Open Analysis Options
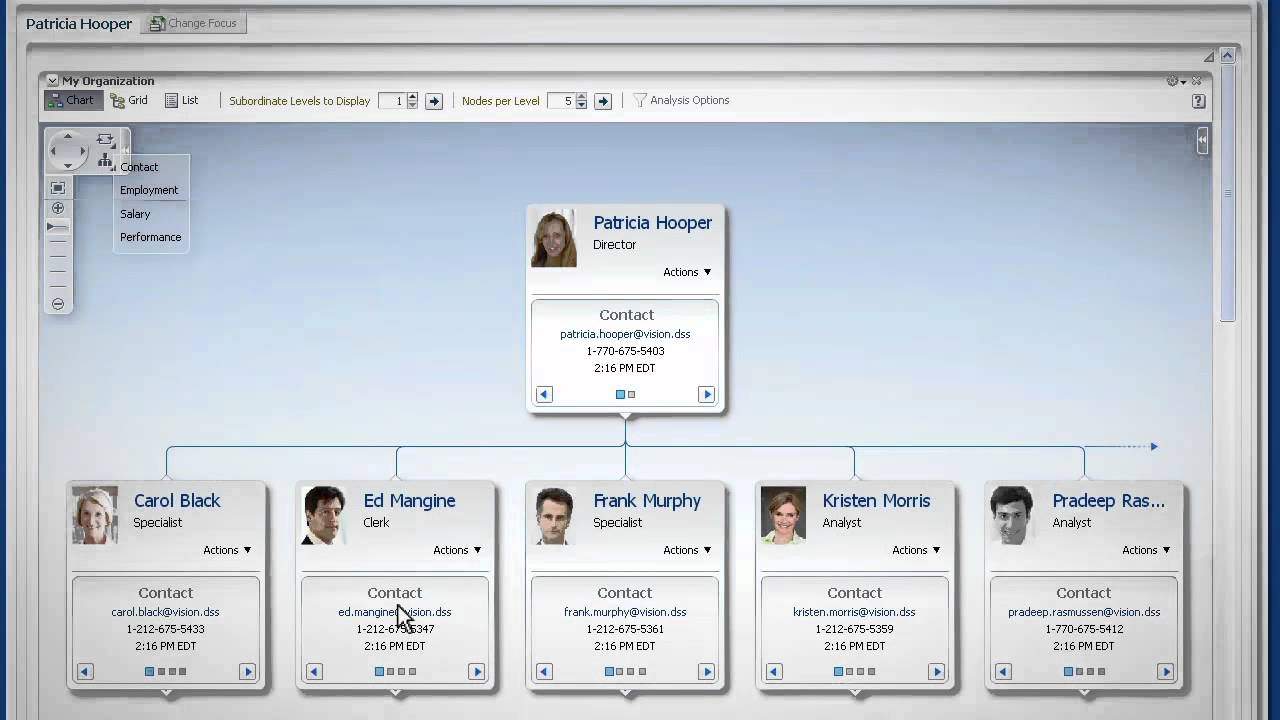Viewport: 1280px width, 720px height. (x=681, y=100)
